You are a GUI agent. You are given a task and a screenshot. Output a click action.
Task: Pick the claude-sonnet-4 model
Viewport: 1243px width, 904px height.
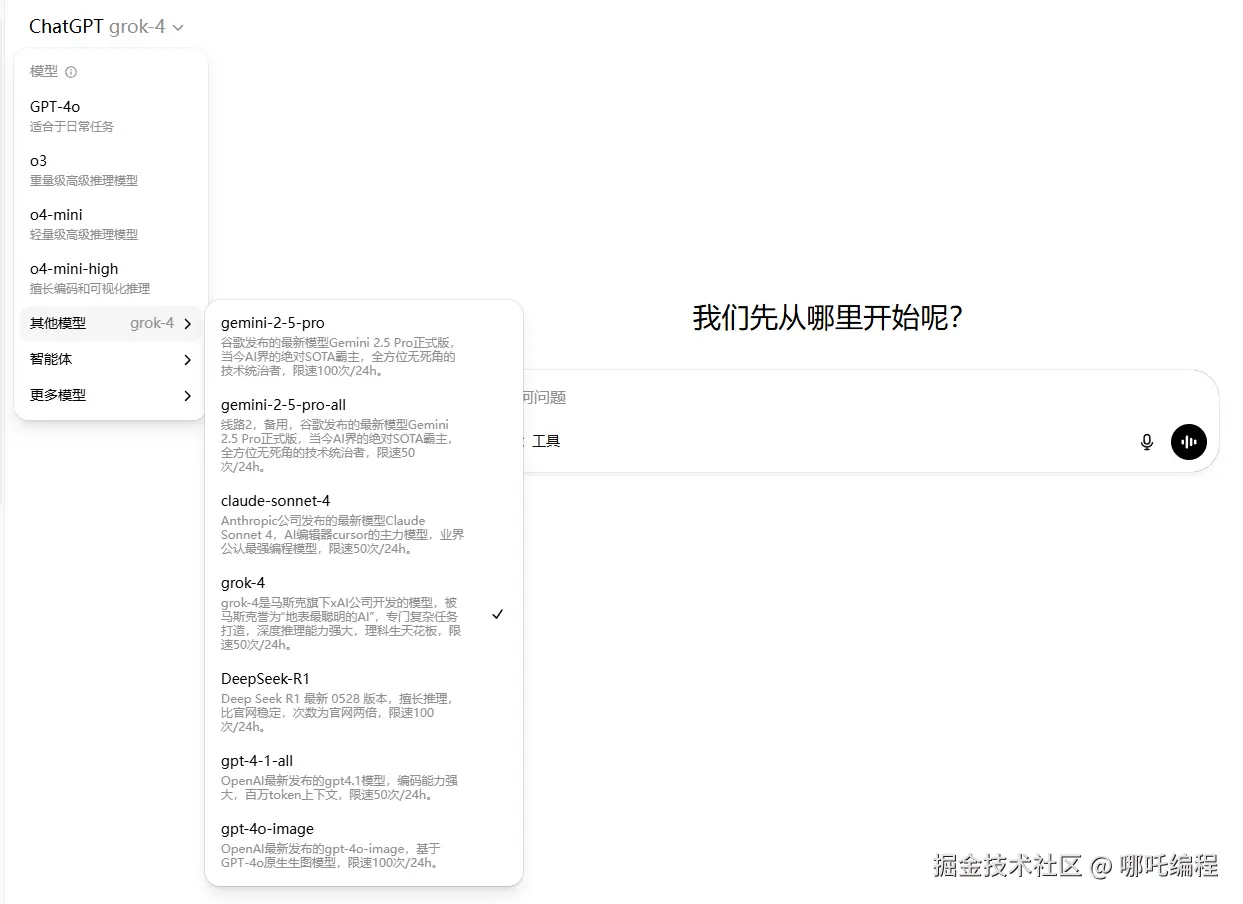363,524
